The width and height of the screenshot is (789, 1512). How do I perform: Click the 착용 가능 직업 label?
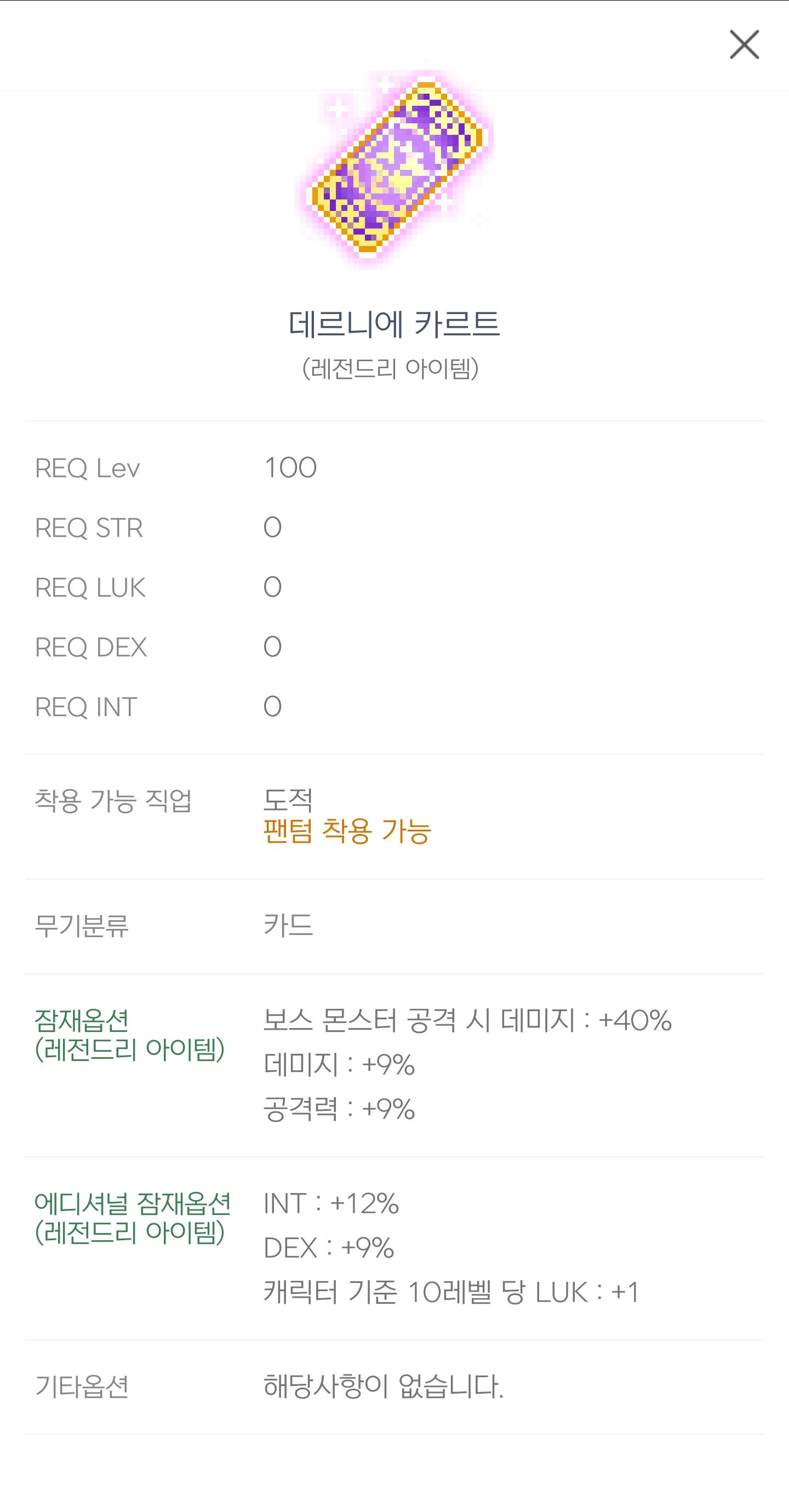pos(113,801)
